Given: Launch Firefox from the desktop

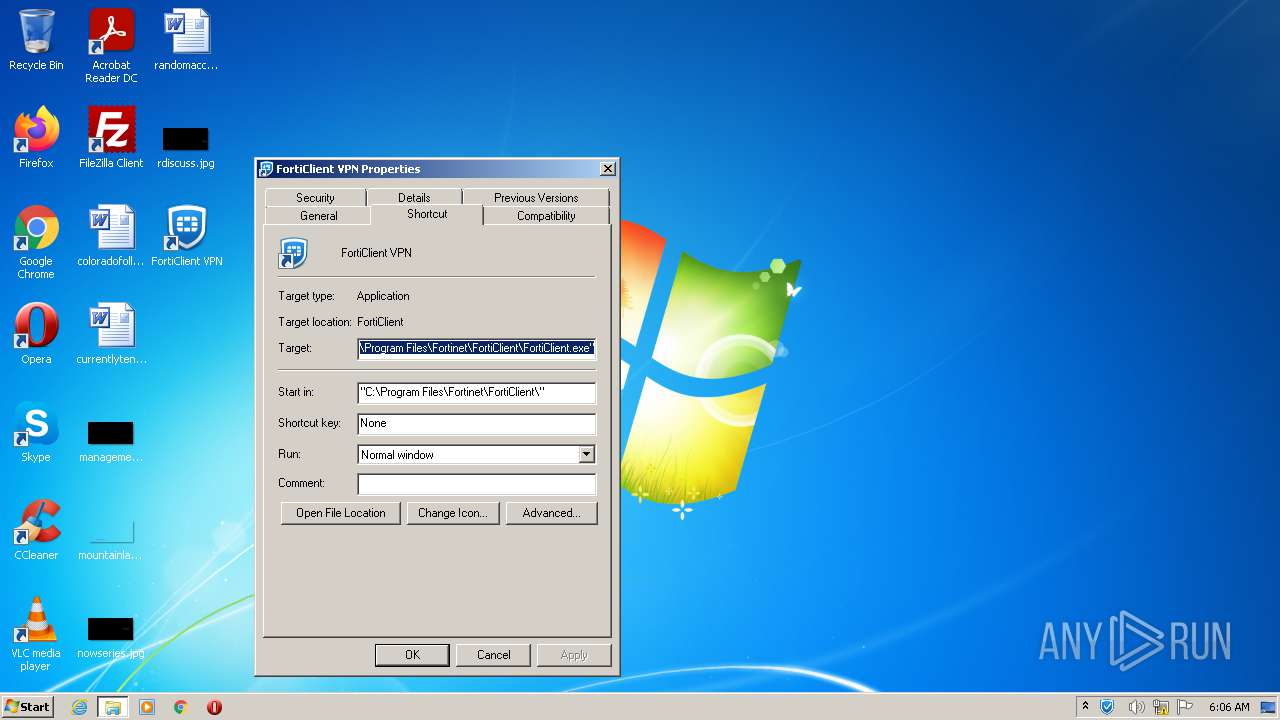Looking at the screenshot, I should point(36,138).
